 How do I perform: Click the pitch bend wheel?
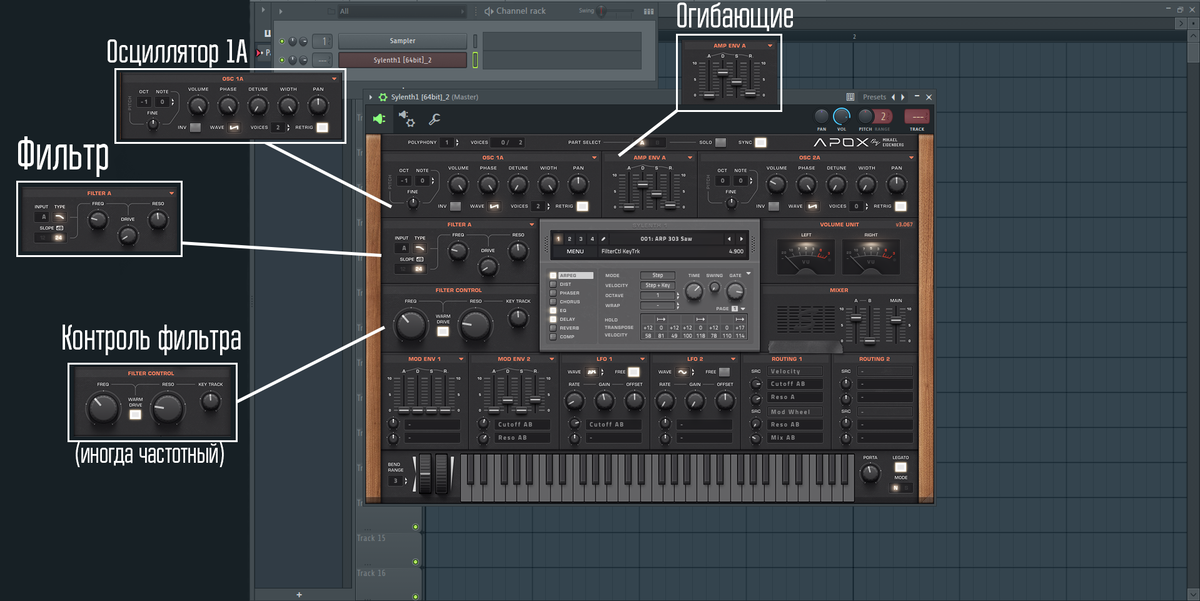point(425,473)
